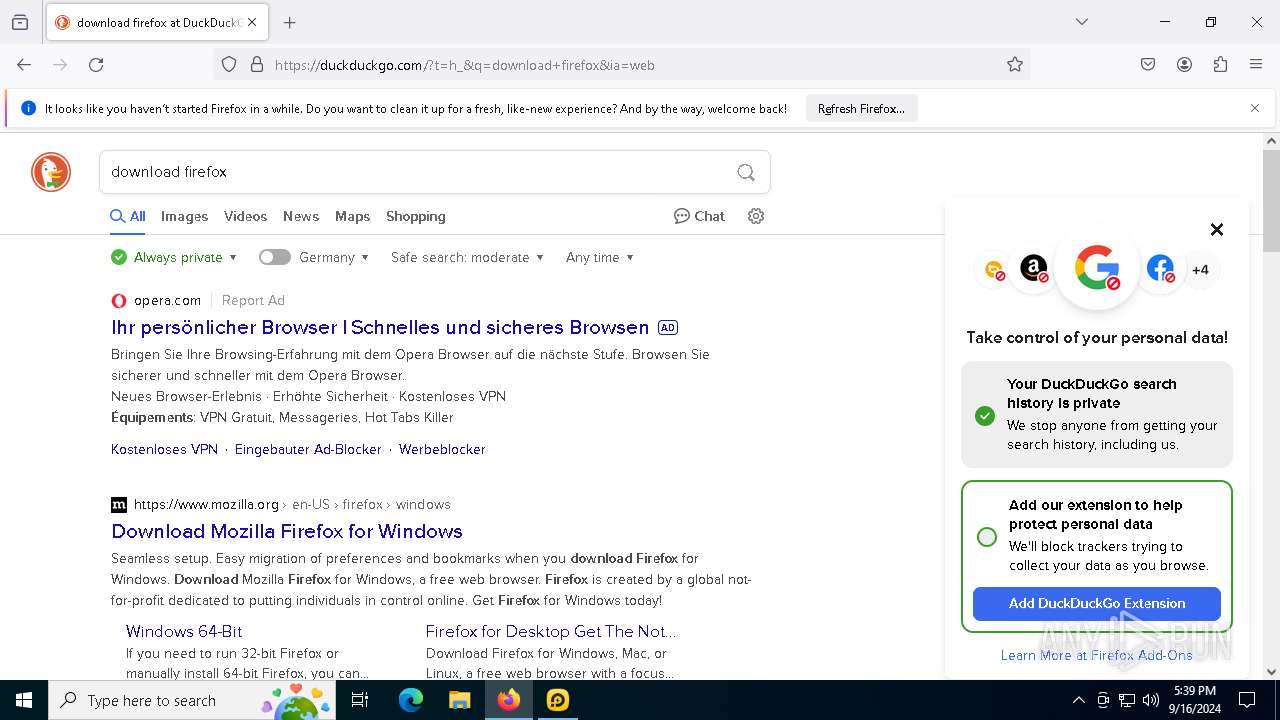Open the volume speaker tray icon
The height and width of the screenshot is (720, 1280).
point(1151,700)
